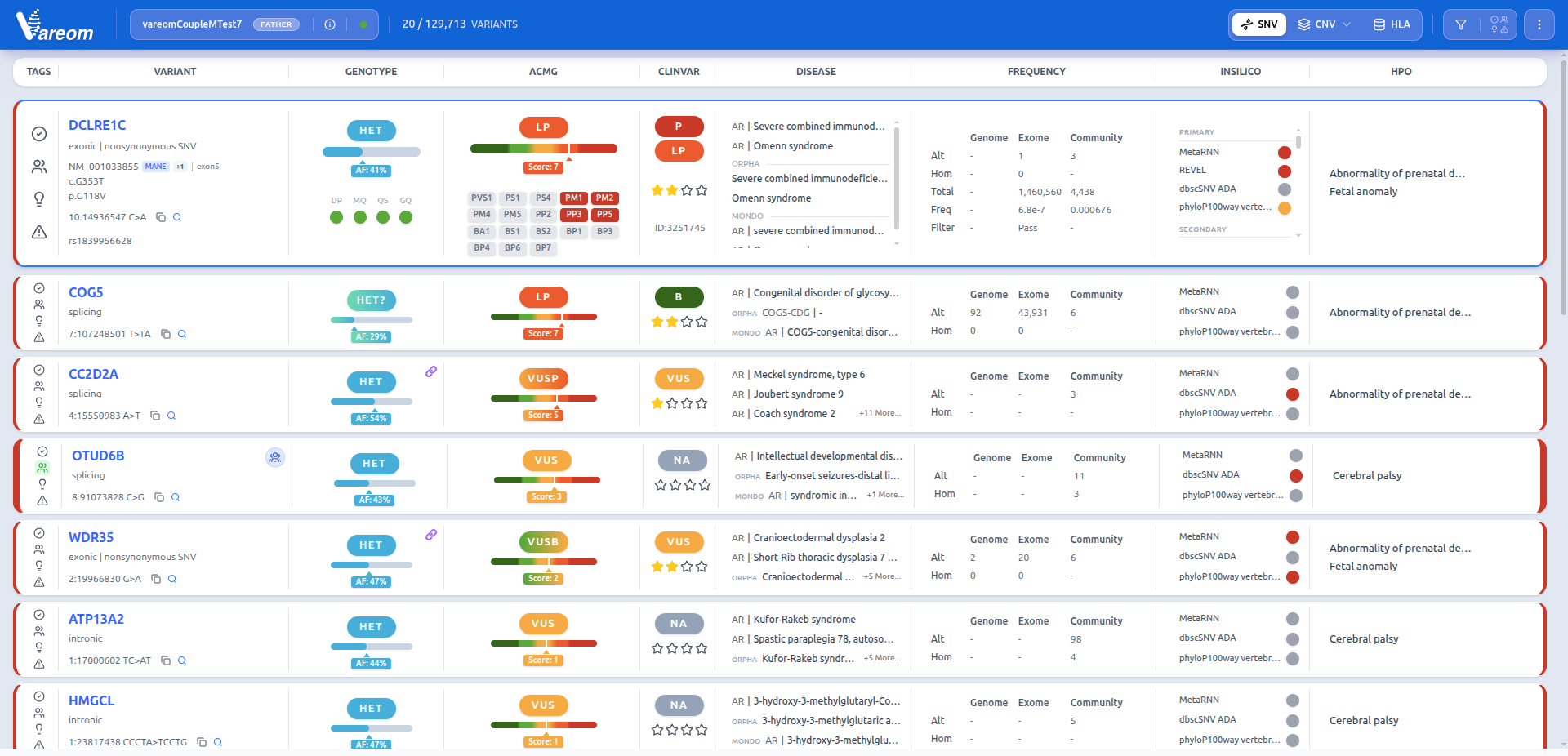Screen dimensions: 1568x756
Task: Open DCLRE1C warning triangle tag
Action: tap(39, 232)
